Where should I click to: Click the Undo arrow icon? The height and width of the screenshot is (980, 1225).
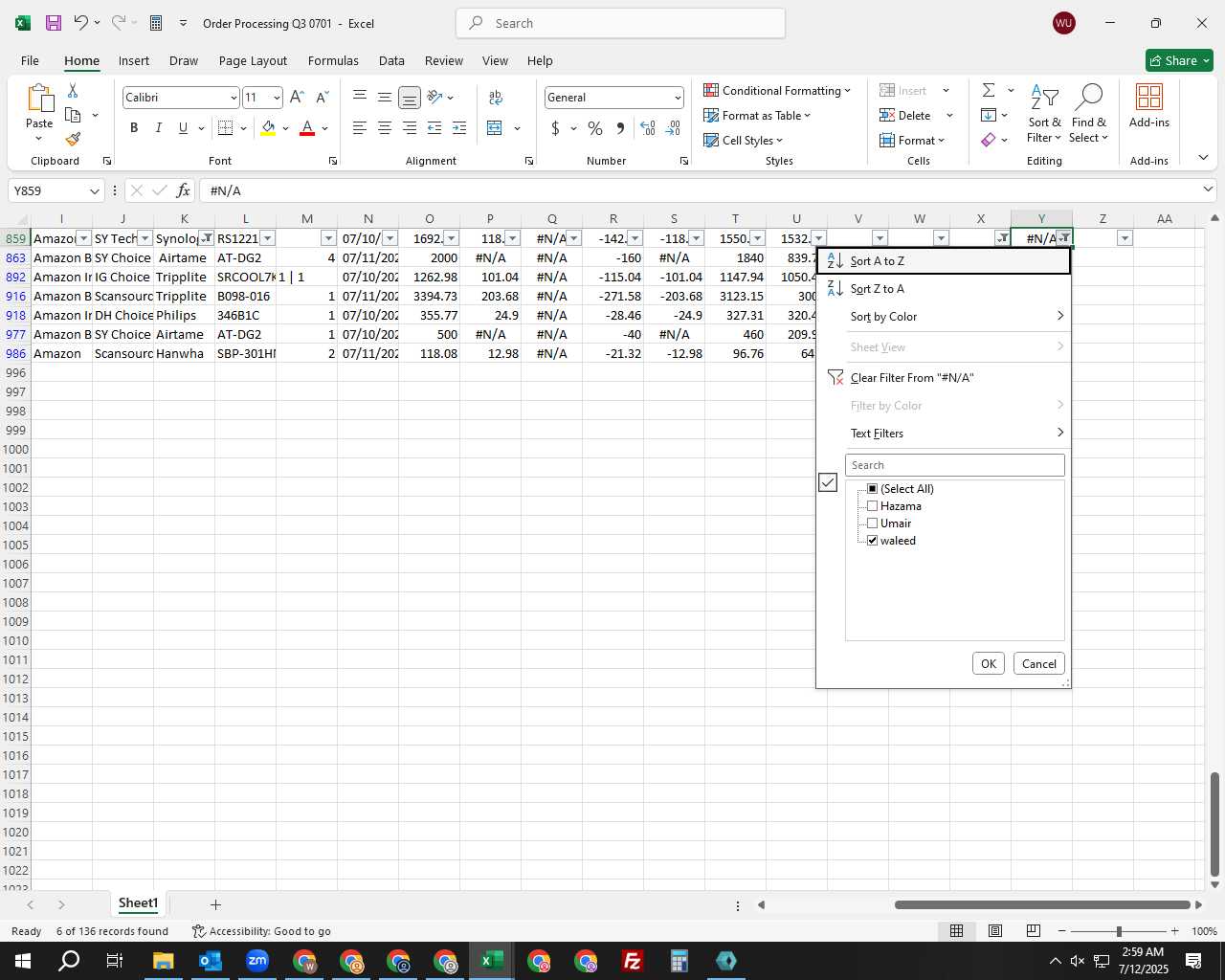(x=81, y=23)
